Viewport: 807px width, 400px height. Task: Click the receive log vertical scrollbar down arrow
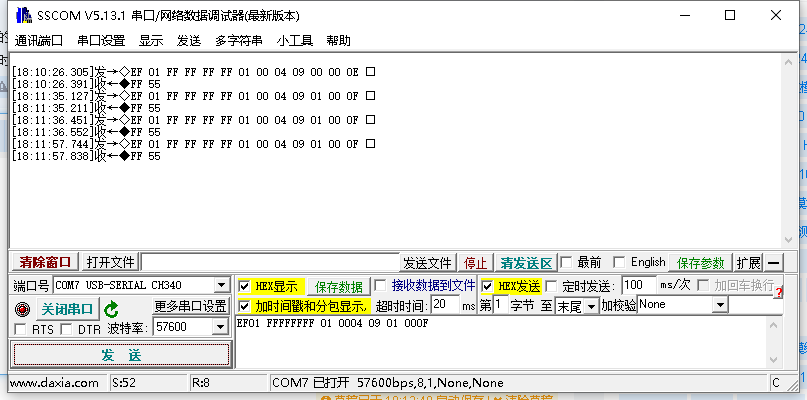click(x=788, y=240)
